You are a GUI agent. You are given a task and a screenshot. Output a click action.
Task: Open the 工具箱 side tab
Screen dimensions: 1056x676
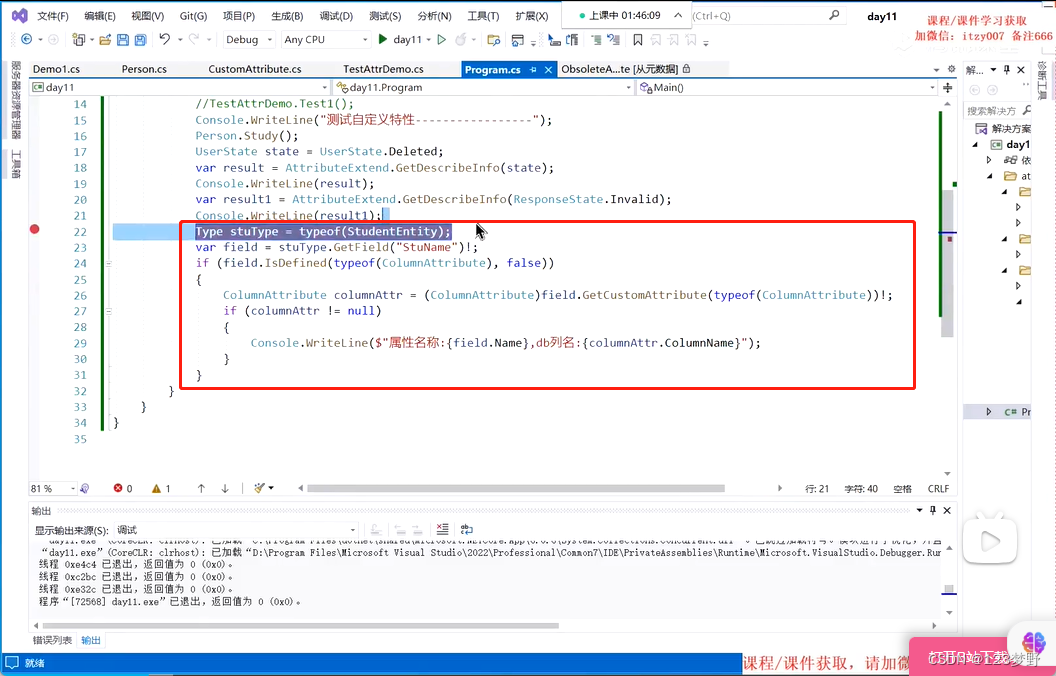(x=16, y=164)
